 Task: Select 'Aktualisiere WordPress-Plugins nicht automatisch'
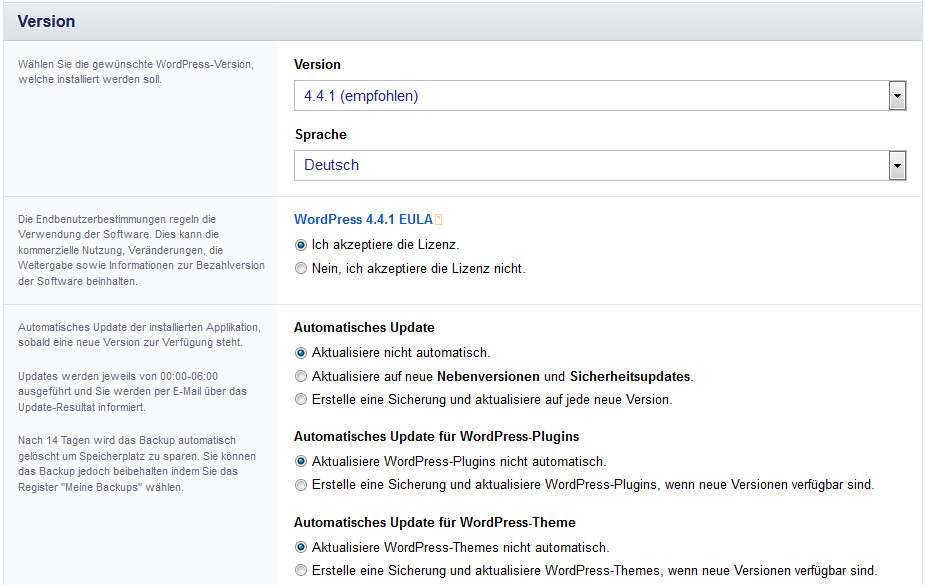point(301,461)
